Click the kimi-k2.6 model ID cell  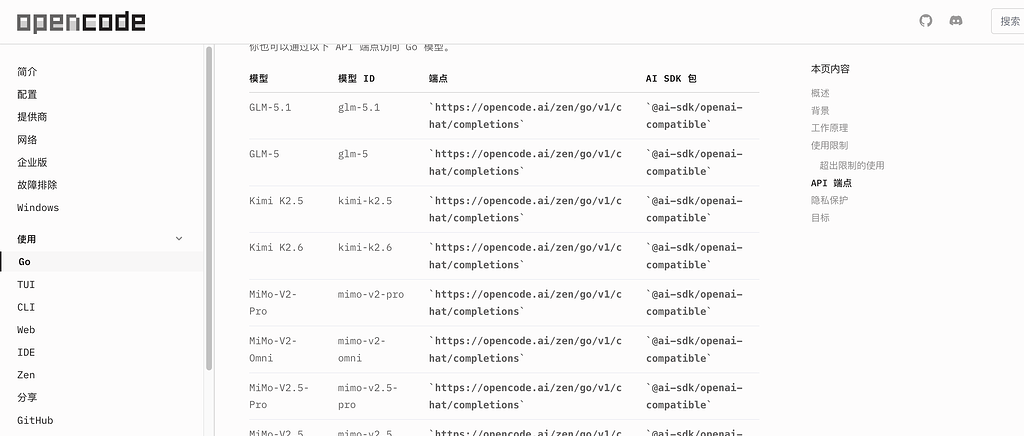tap(365, 248)
